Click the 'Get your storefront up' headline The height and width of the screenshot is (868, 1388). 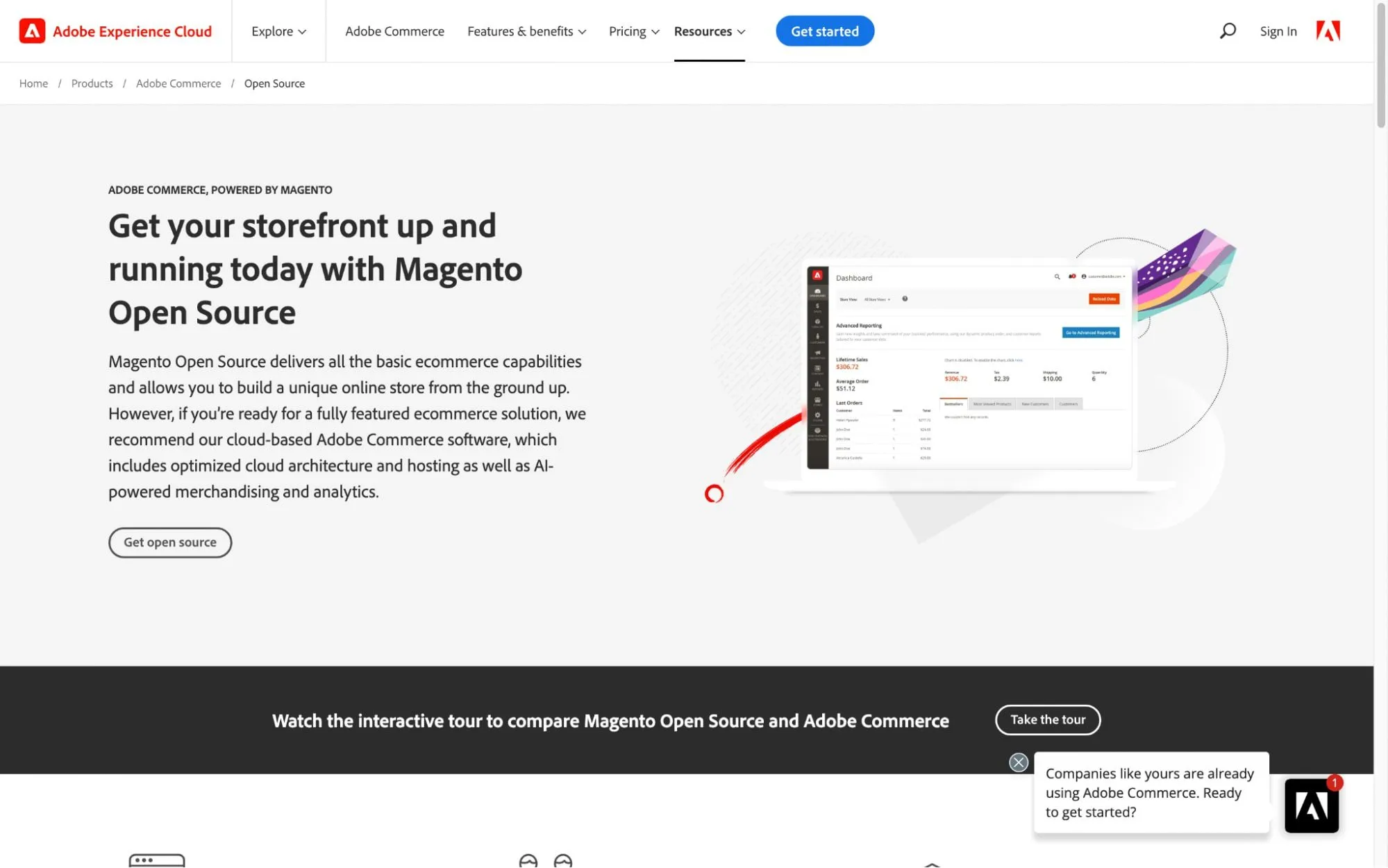coord(315,269)
